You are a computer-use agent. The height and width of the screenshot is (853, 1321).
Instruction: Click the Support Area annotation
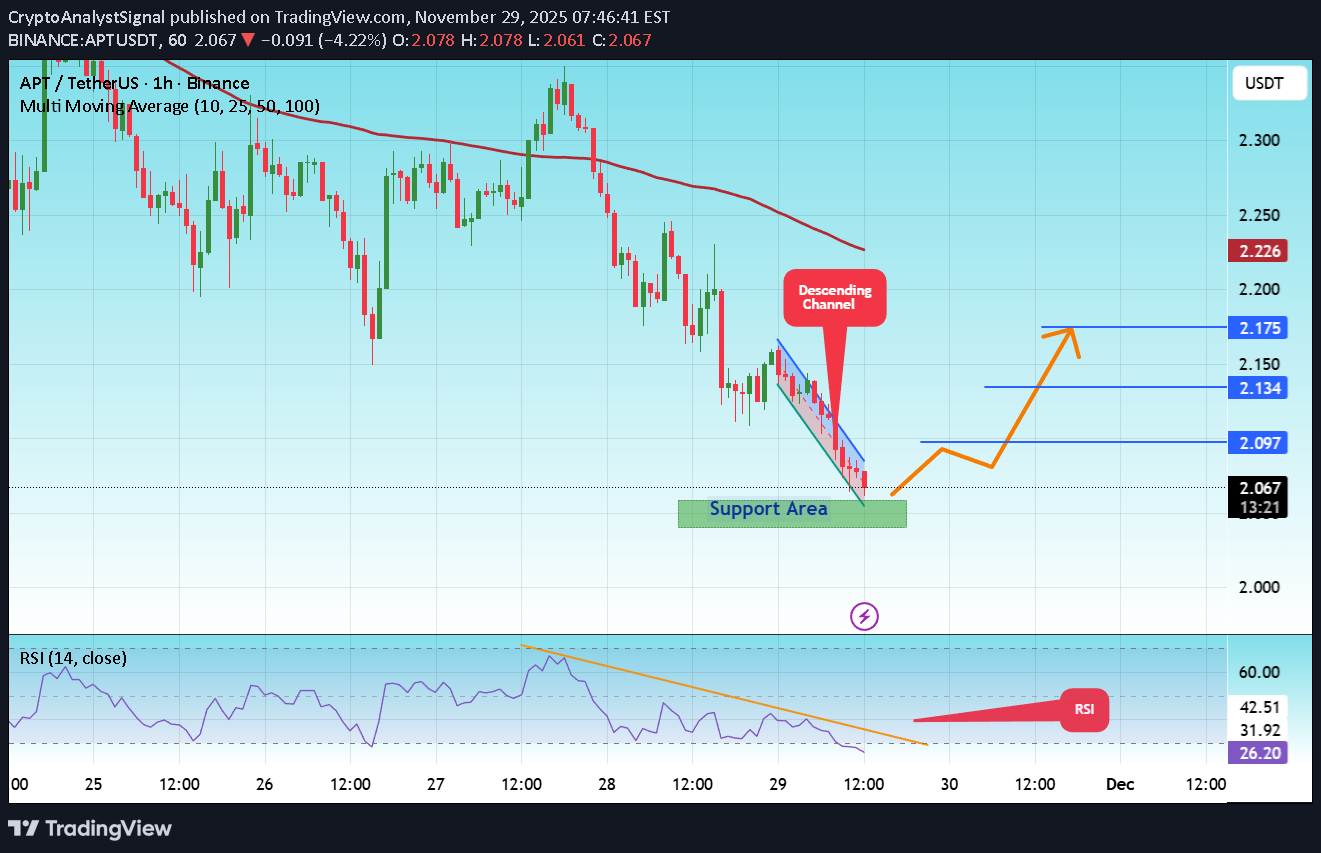pos(768,509)
